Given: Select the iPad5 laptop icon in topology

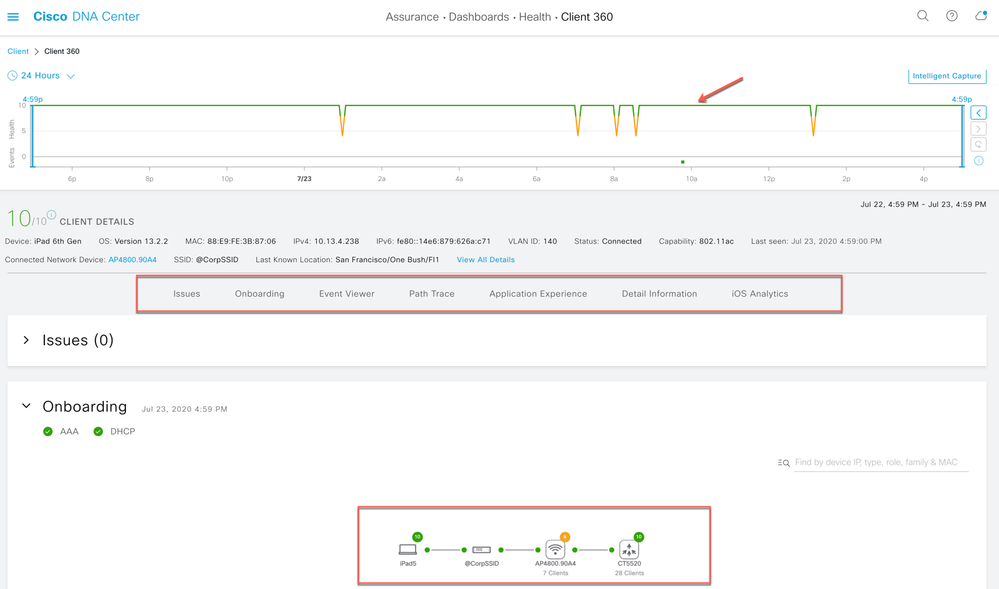Looking at the screenshot, I should [408, 549].
